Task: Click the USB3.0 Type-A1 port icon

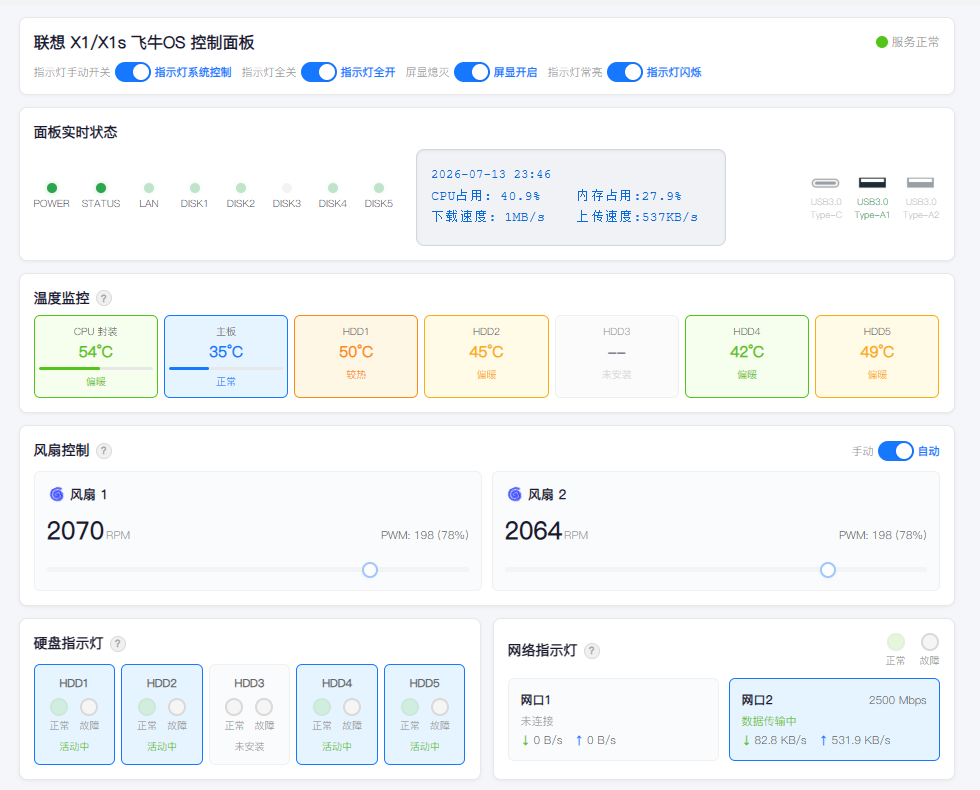Action: coord(872,183)
